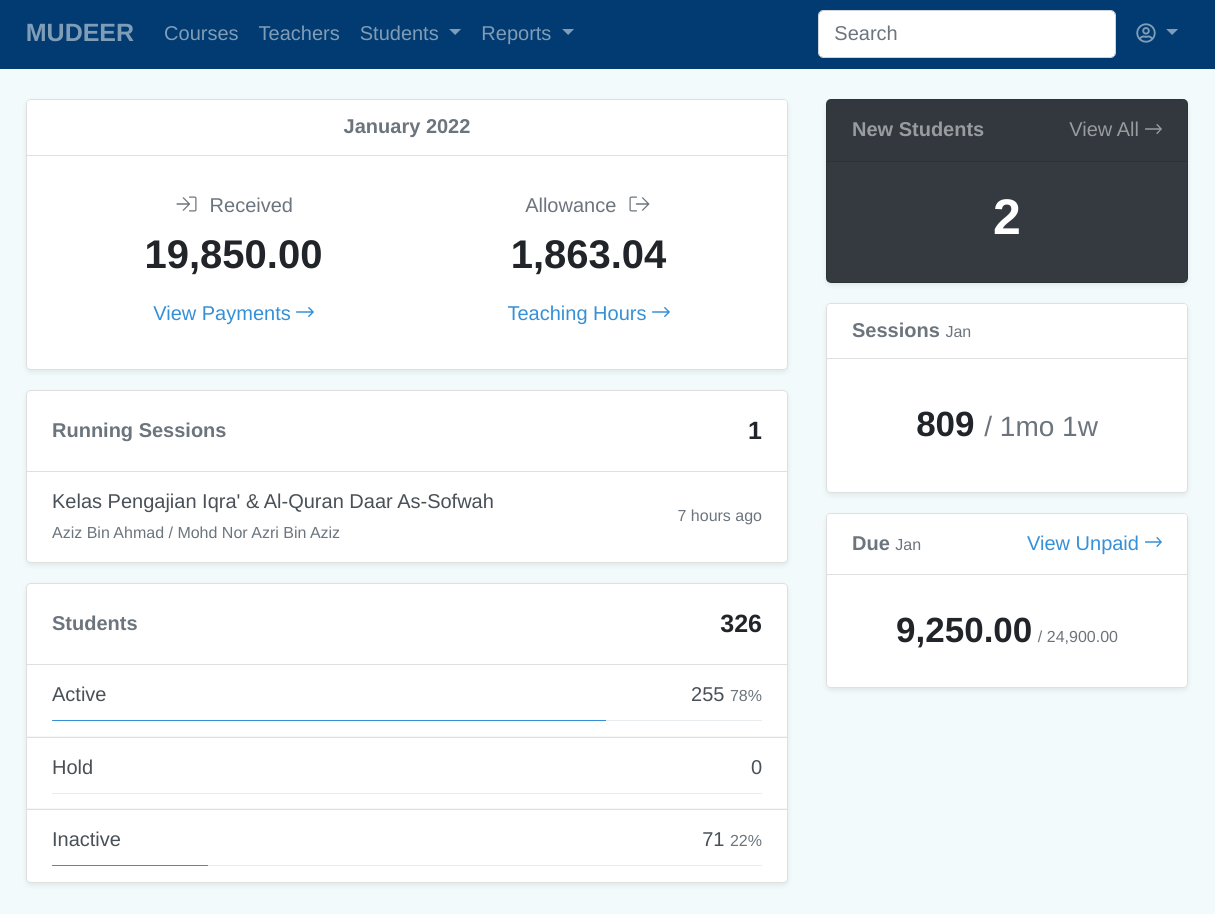Open the Kelas Pengajian Iqra' running session
The image size is (1215, 914).
click(x=273, y=502)
